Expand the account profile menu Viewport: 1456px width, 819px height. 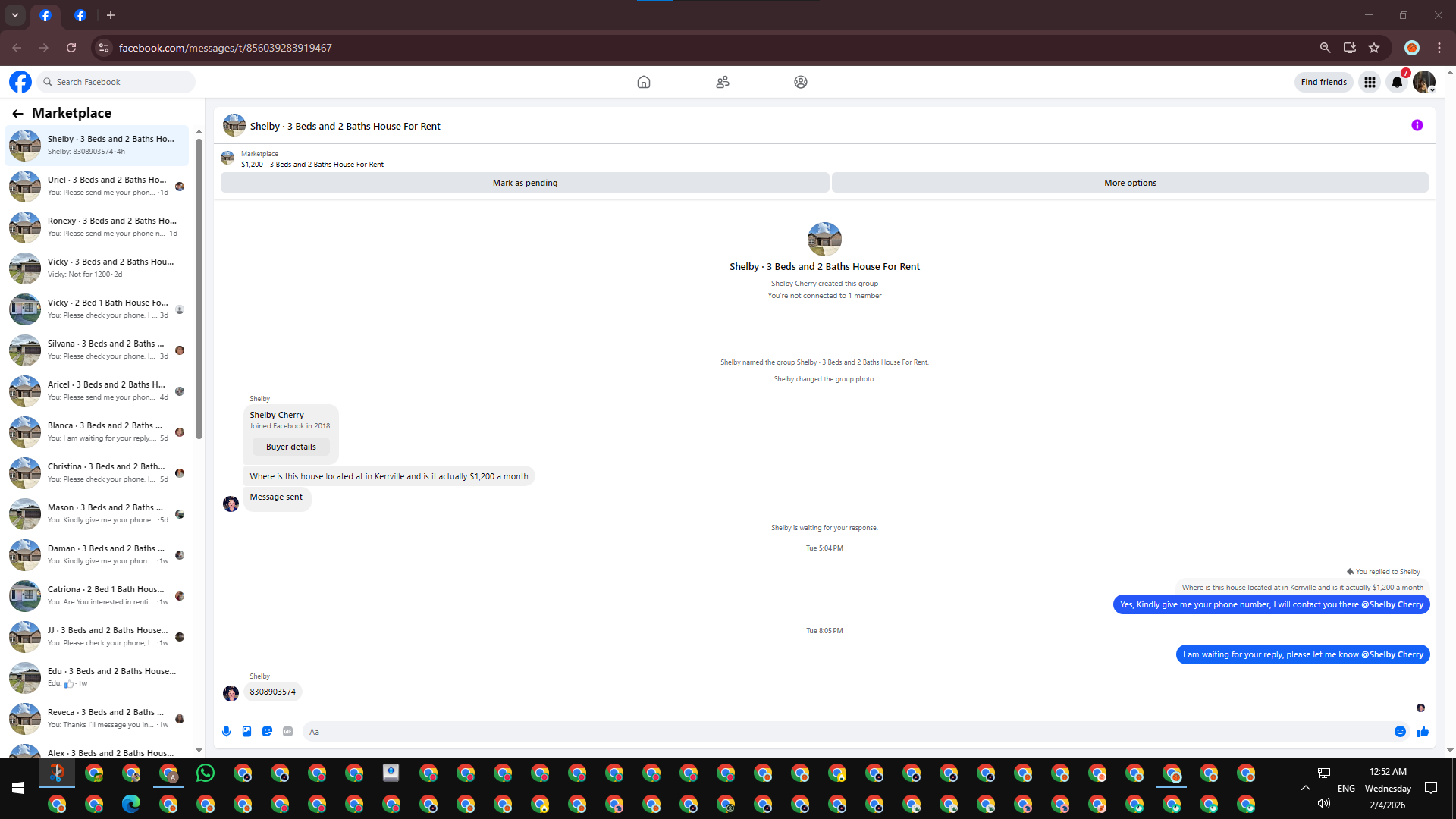[x=1424, y=82]
